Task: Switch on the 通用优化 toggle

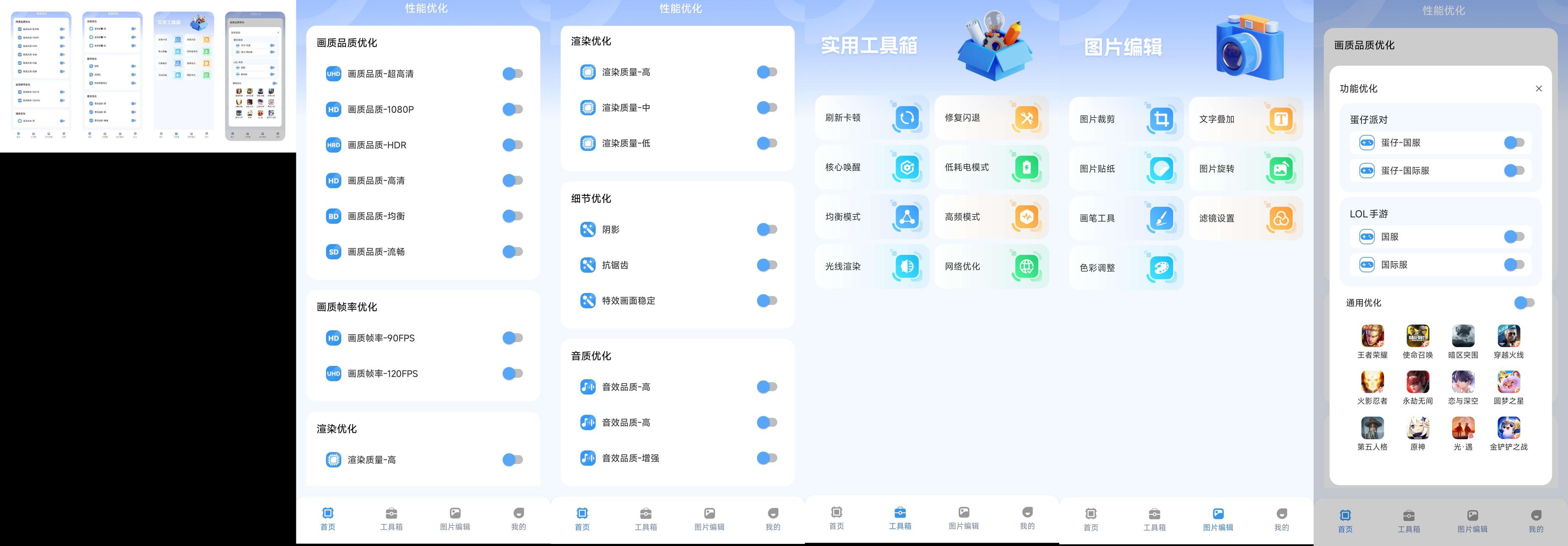Action: (1524, 303)
